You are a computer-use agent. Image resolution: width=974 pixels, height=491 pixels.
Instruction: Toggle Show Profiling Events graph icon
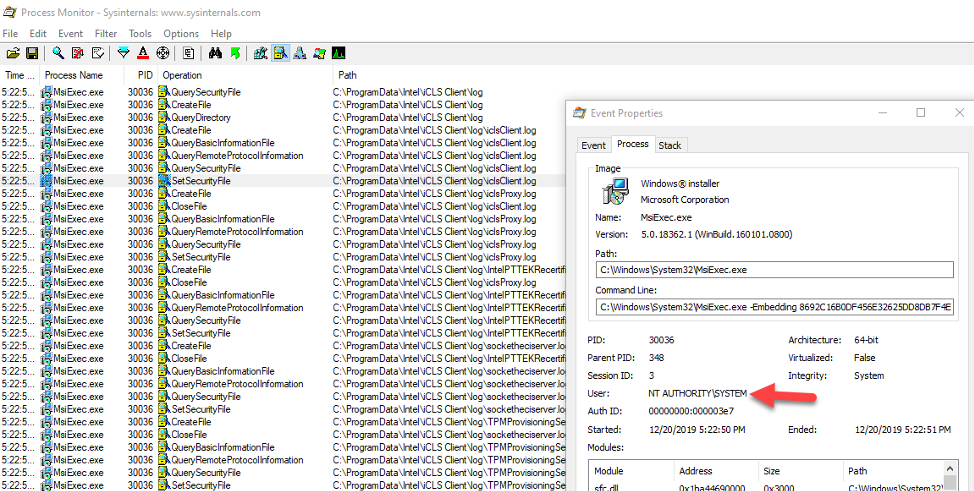339,53
